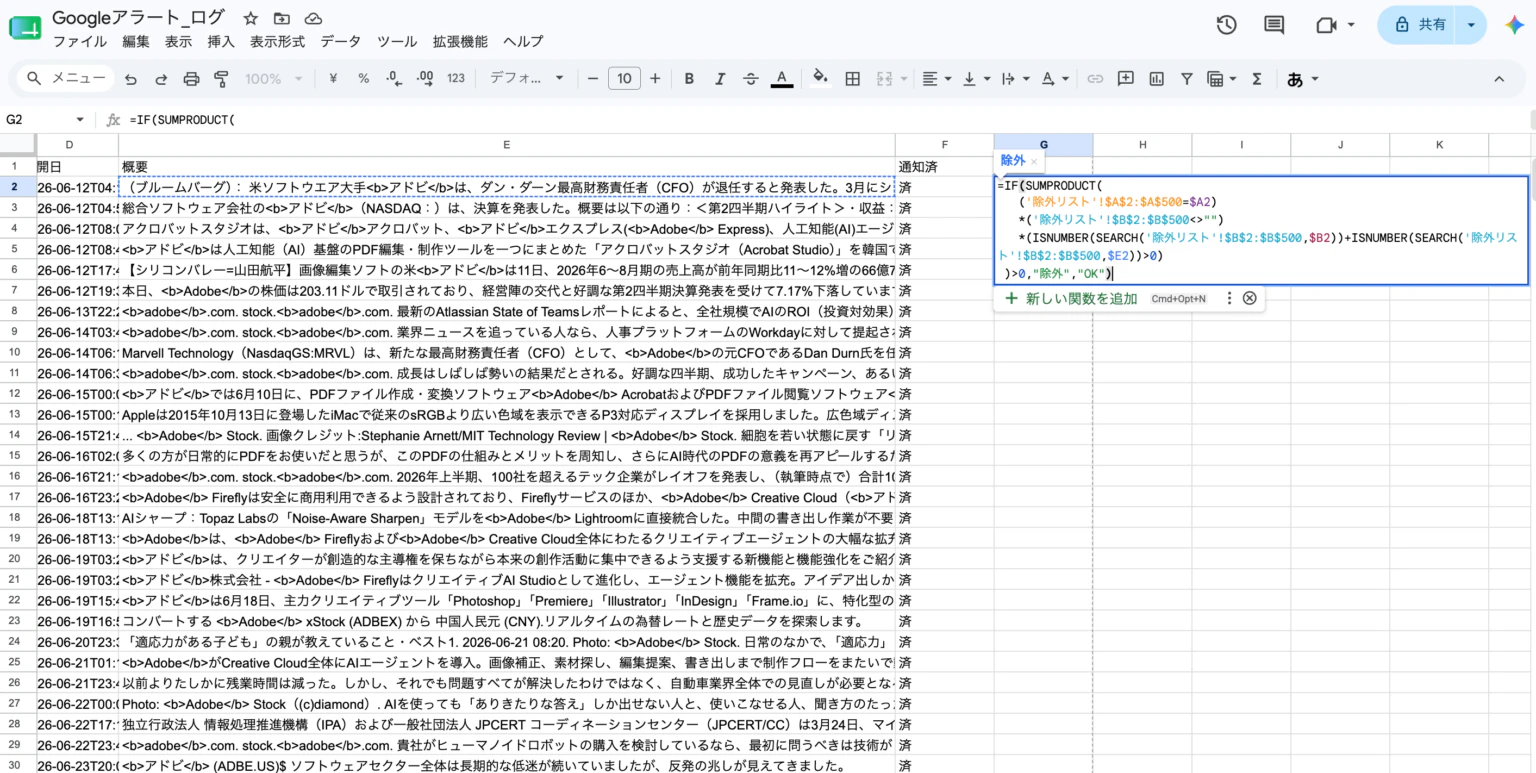Expand the share options arrow
Image resolution: width=1536 pixels, height=773 pixels.
pyautogui.click(x=1470, y=25)
